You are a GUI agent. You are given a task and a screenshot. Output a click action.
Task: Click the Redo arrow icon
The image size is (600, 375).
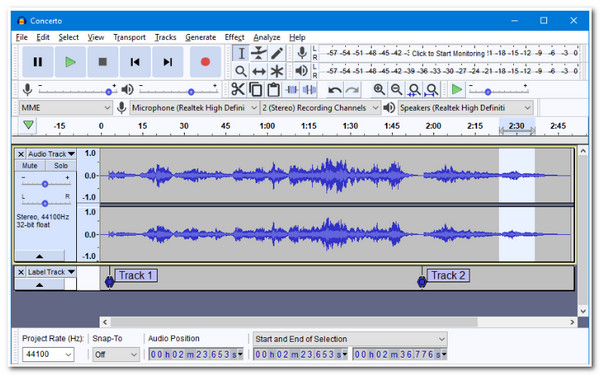point(352,90)
